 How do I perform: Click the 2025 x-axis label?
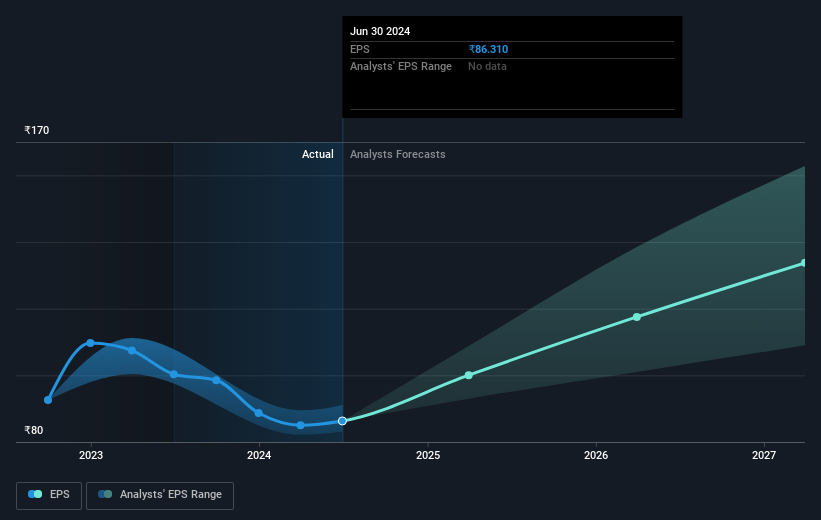[x=428, y=456]
